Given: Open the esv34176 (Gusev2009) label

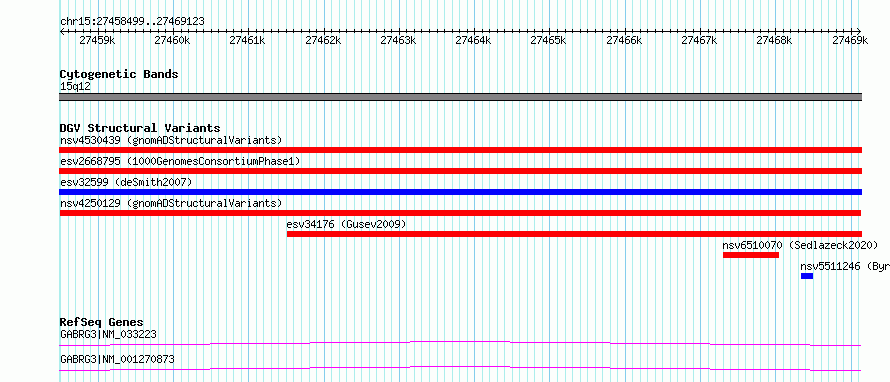Looking at the screenshot, I should pos(346,224).
